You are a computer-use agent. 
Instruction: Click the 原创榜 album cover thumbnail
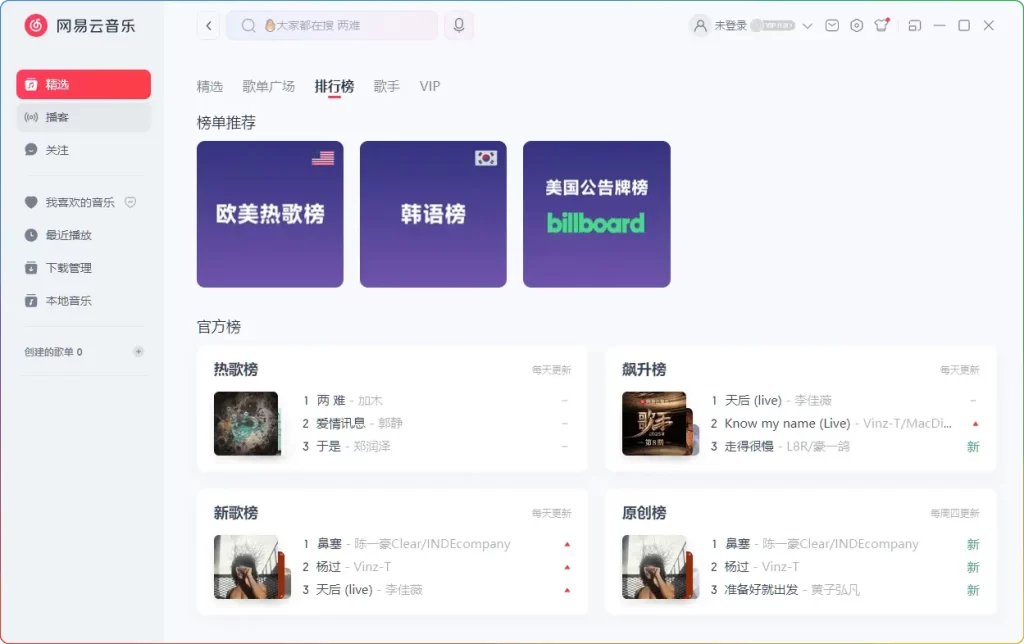(654, 567)
